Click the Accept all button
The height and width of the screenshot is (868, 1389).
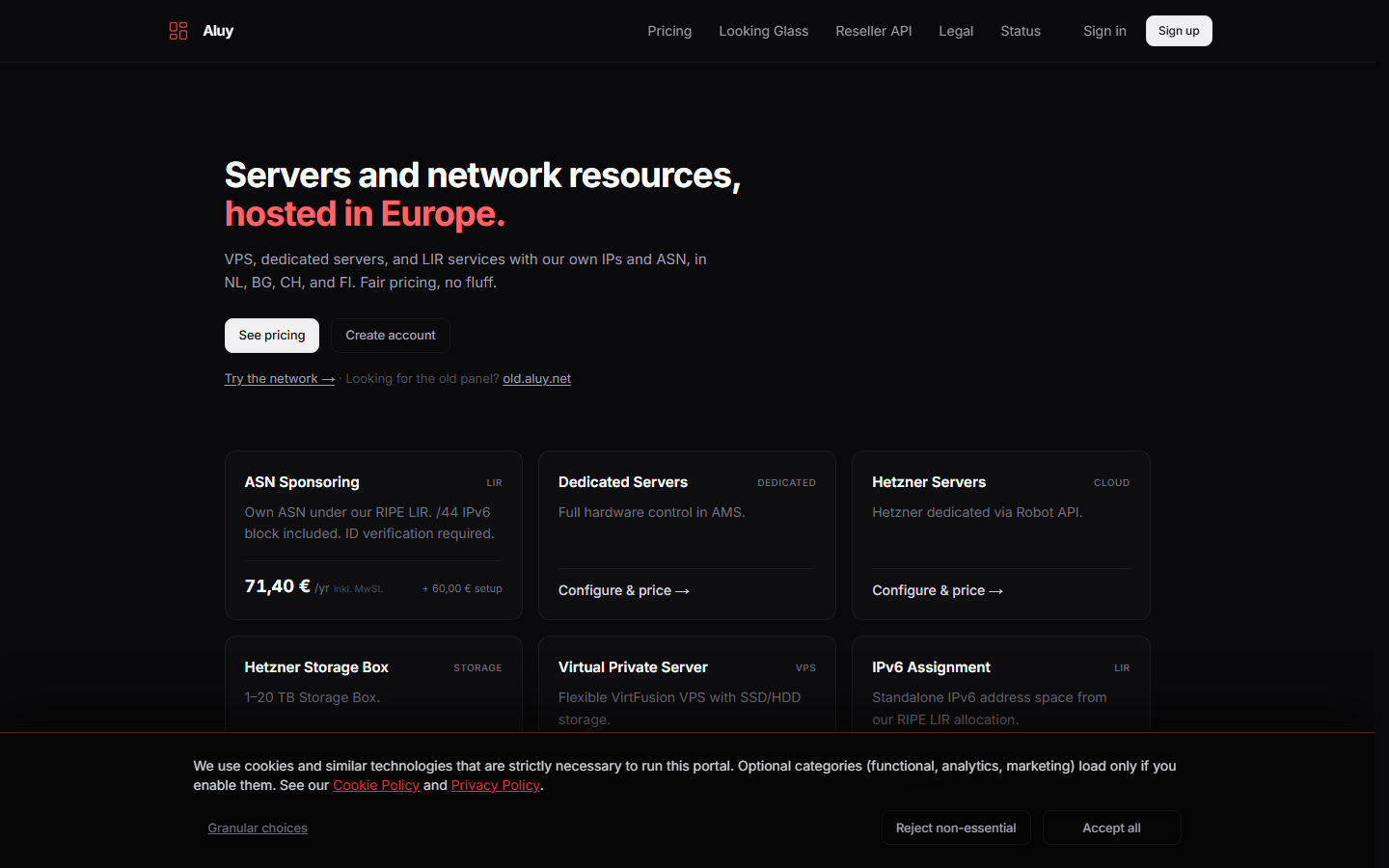(x=1111, y=827)
